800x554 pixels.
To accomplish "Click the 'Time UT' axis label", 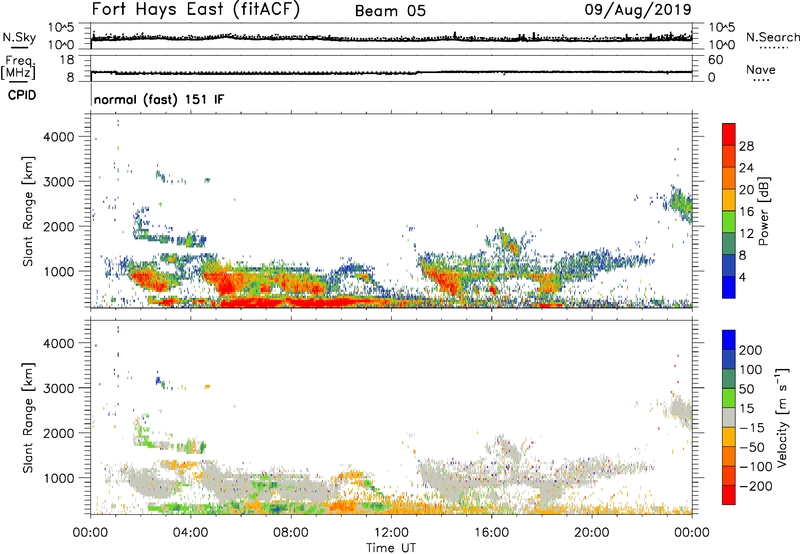I will [391, 548].
